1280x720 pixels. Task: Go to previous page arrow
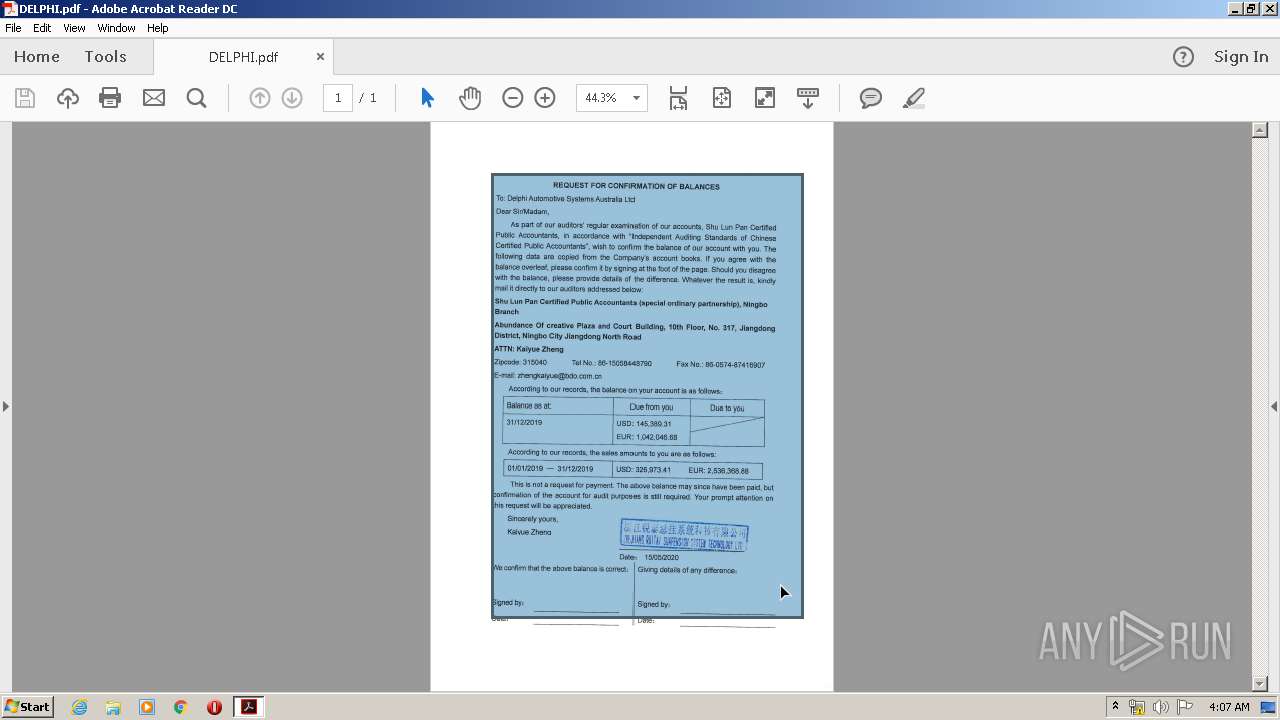coord(260,98)
